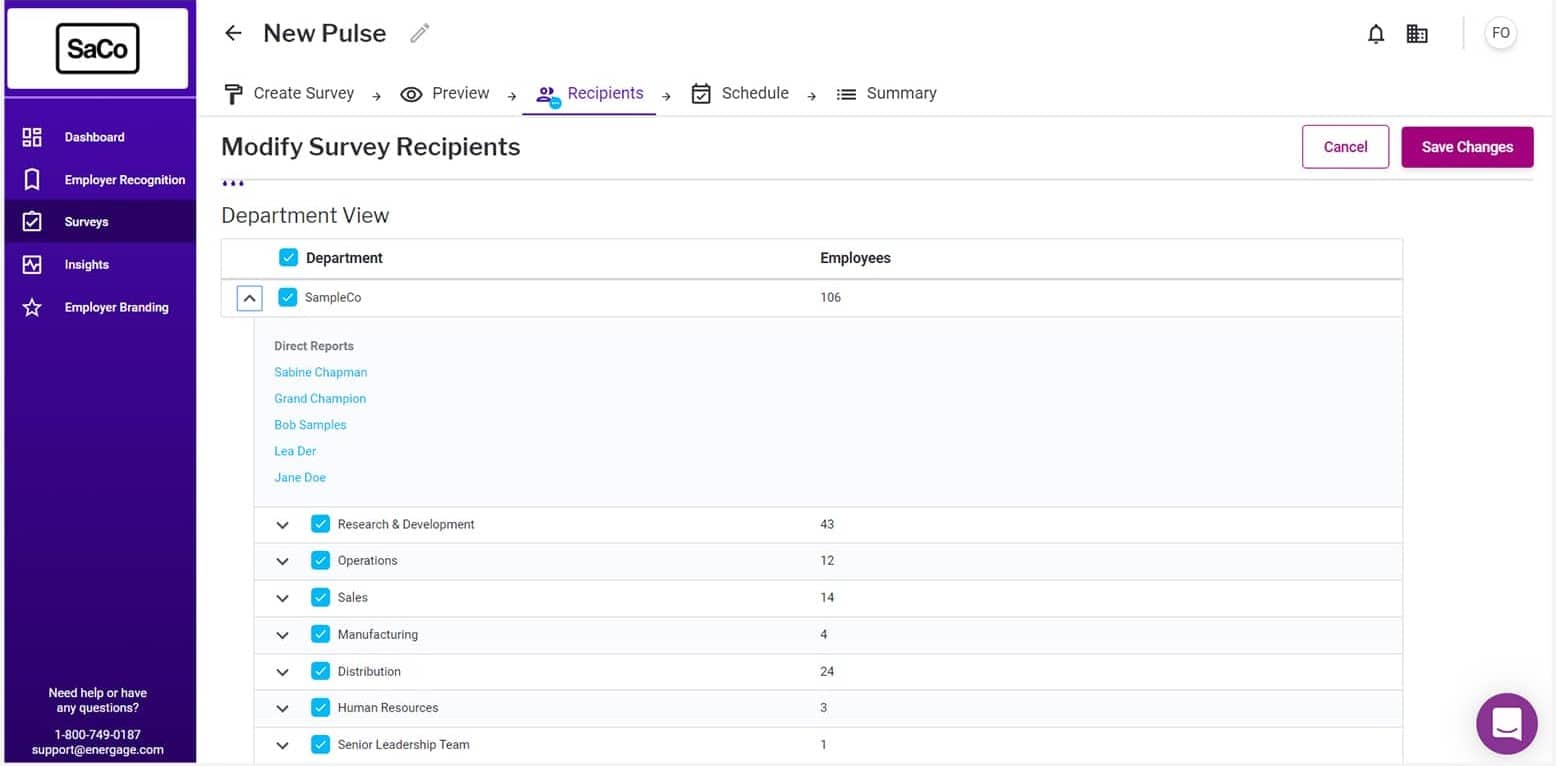Click the pencil icon to rename New Pulse

[x=420, y=33]
